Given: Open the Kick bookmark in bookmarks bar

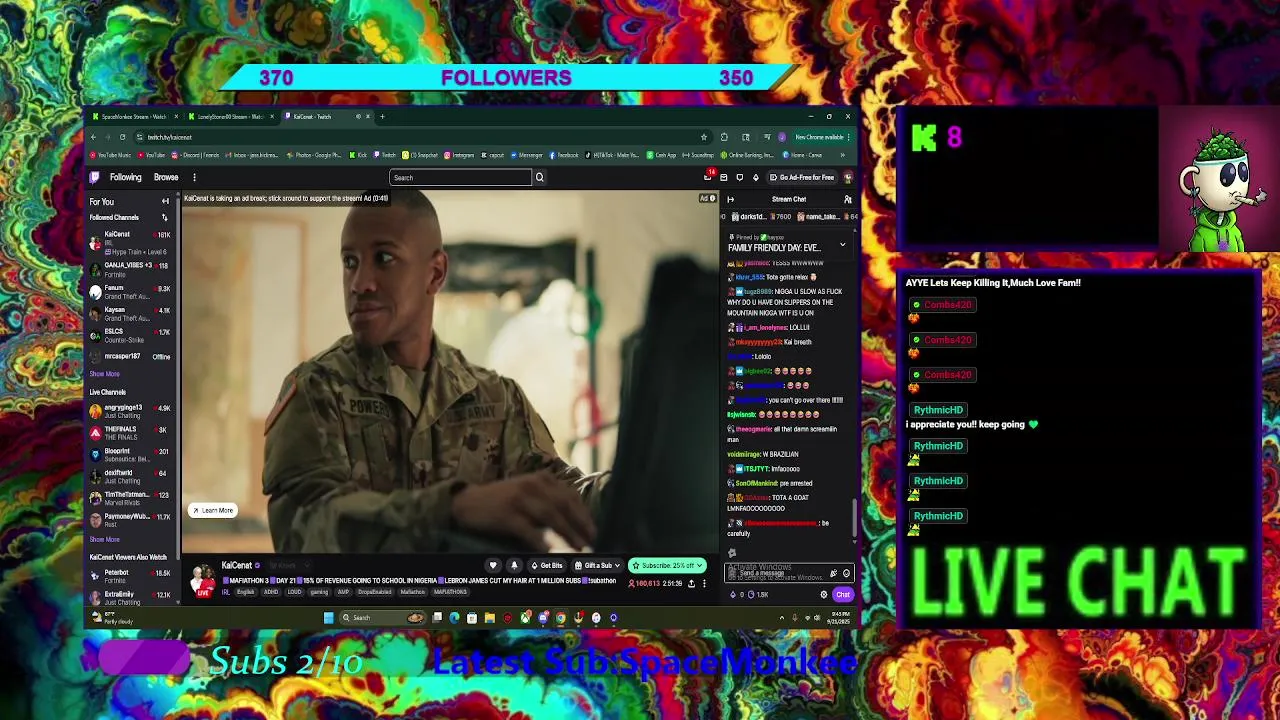Looking at the screenshot, I should (x=358, y=155).
